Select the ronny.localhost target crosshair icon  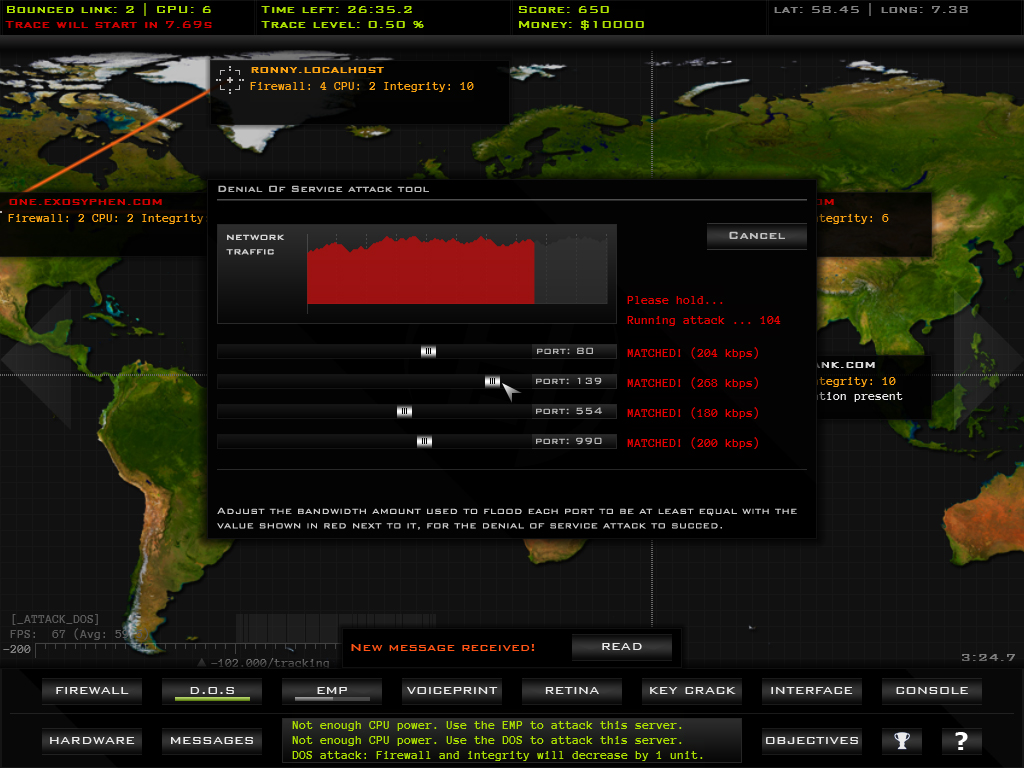coord(230,80)
